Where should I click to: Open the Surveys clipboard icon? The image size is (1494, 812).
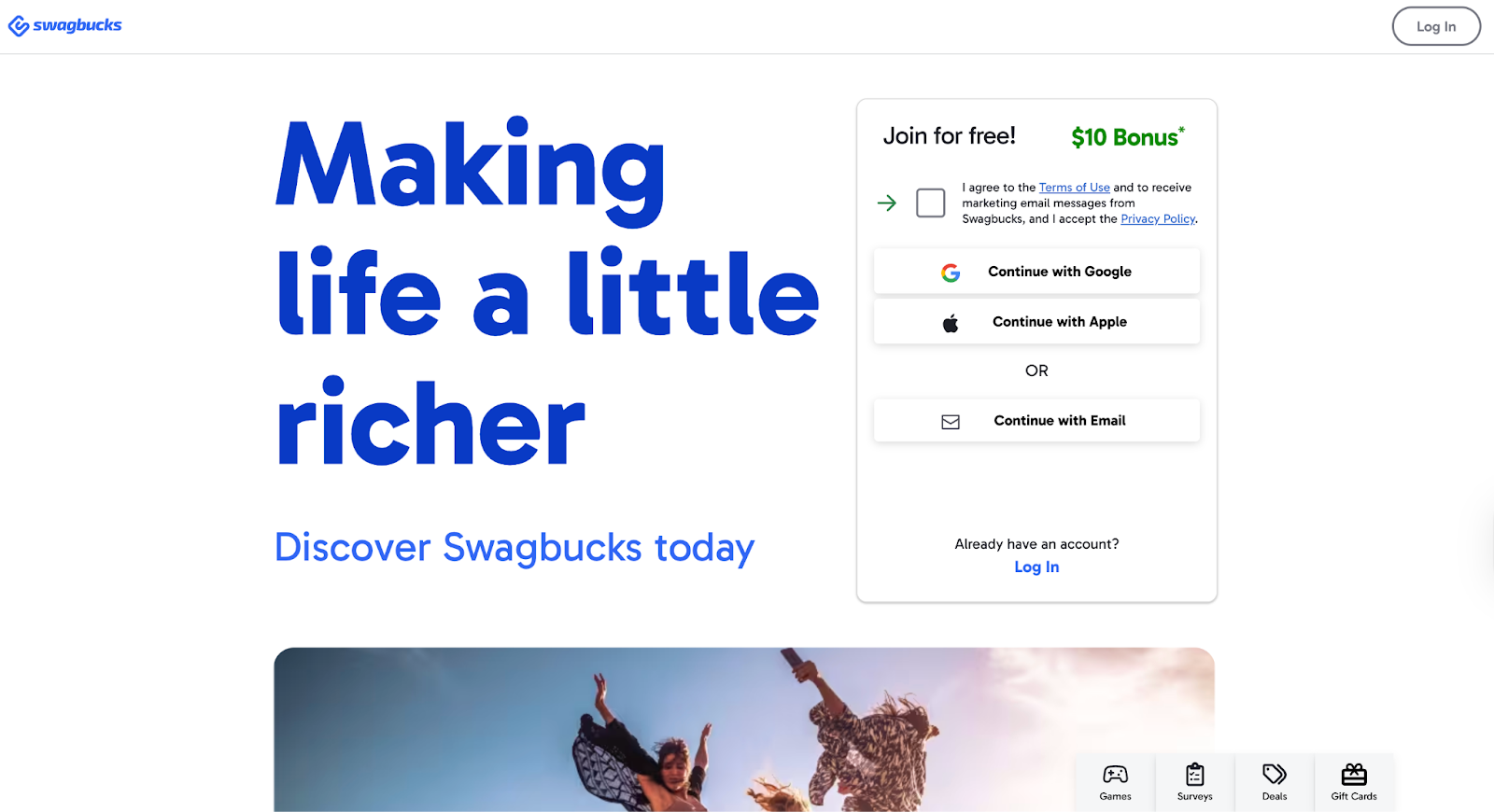pos(1195,775)
